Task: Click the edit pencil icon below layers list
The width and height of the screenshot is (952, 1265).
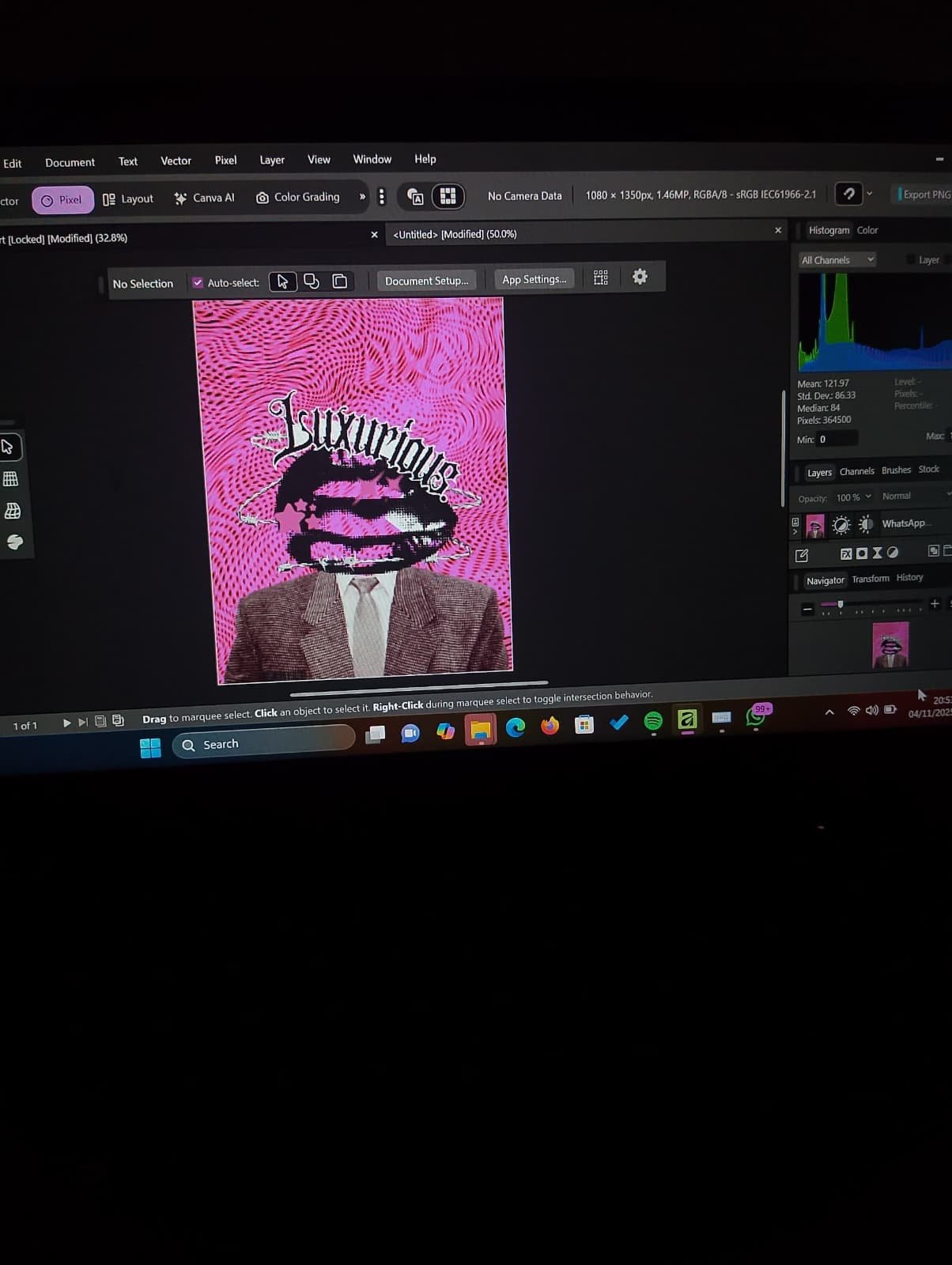Action: point(802,555)
